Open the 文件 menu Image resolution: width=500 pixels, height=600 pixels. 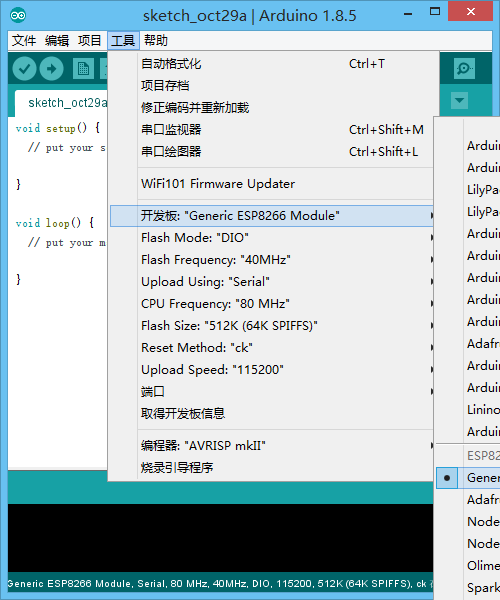pyautogui.click(x=24, y=40)
